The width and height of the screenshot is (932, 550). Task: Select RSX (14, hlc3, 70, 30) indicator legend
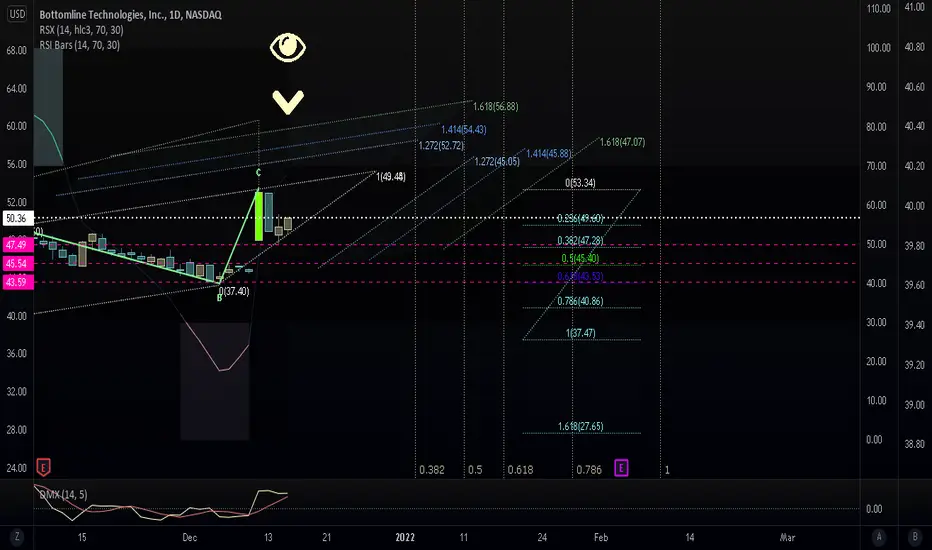coord(81,30)
